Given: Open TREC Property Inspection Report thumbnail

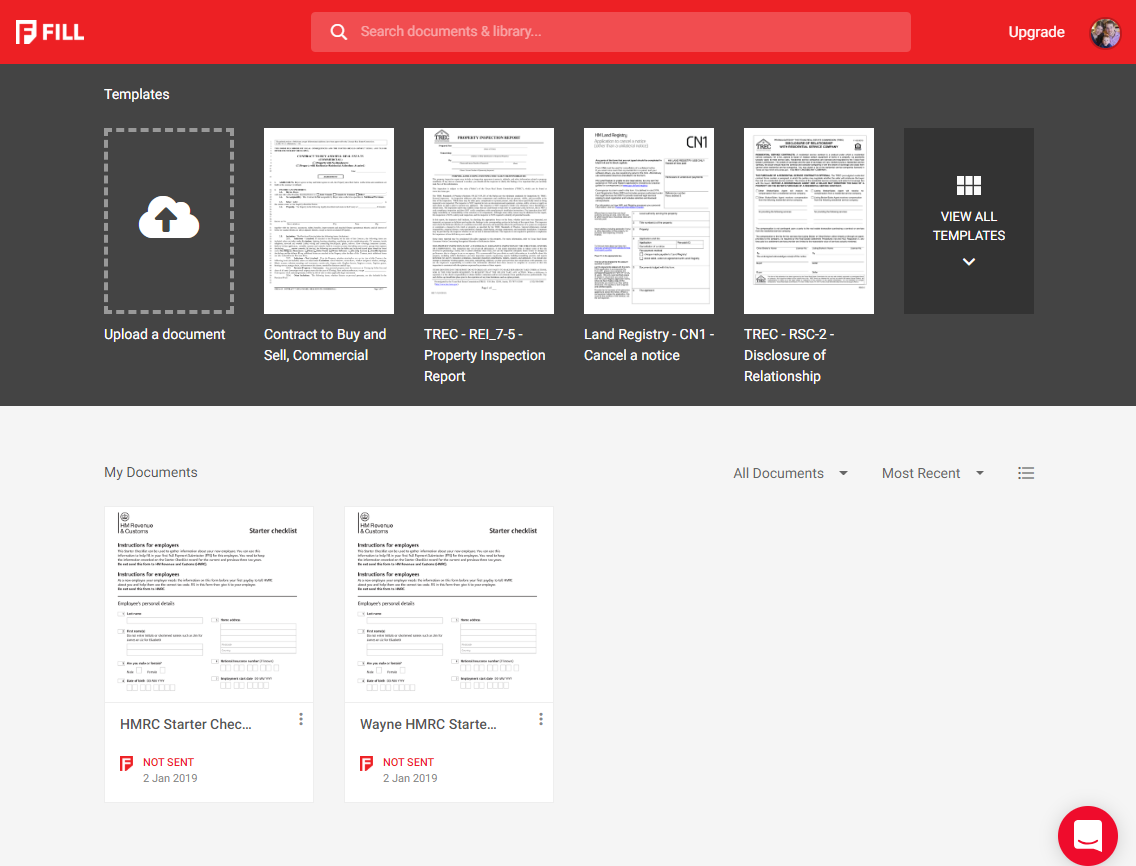Looking at the screenshot, I should (489, 221).
